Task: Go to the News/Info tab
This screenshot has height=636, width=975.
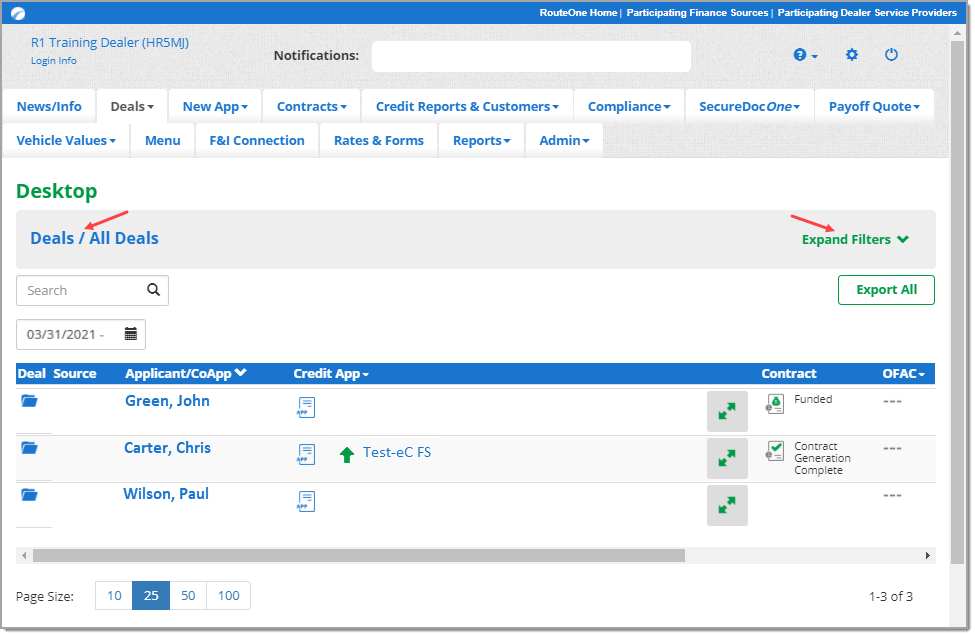Action: click(49, 106)
